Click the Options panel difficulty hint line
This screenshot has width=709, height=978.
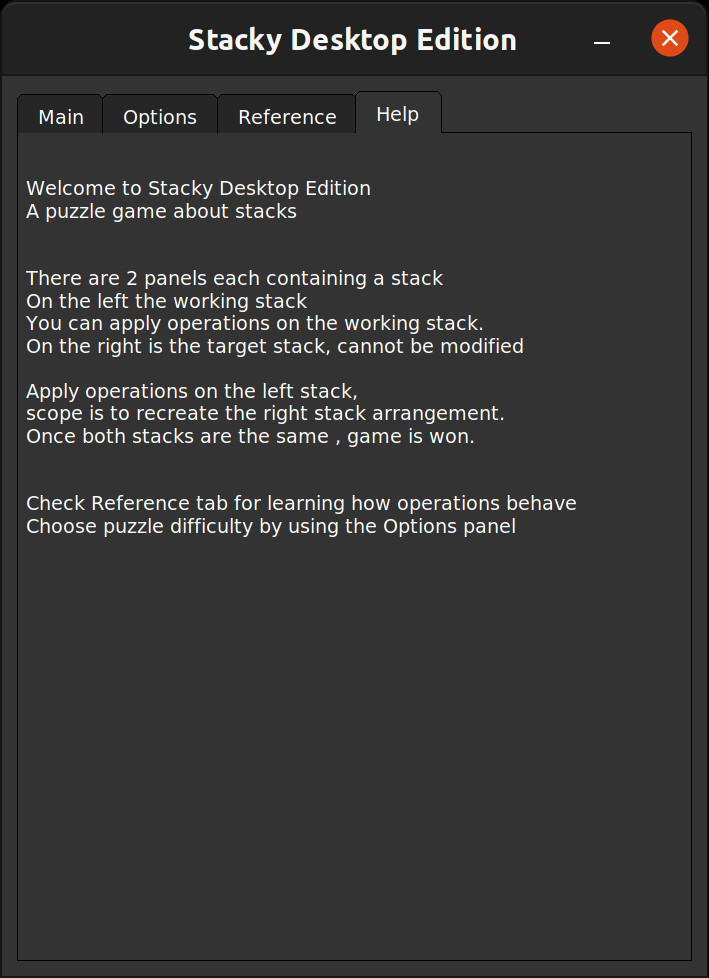[272, 526]
